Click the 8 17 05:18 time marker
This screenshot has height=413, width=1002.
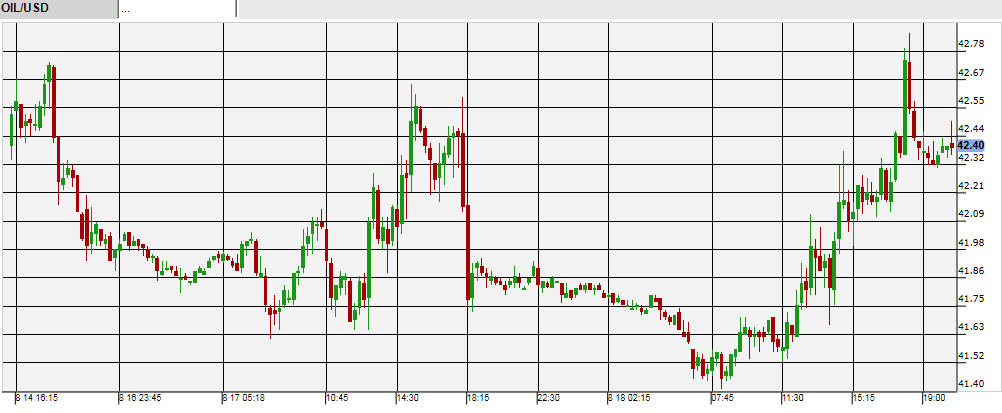(243, 398)
